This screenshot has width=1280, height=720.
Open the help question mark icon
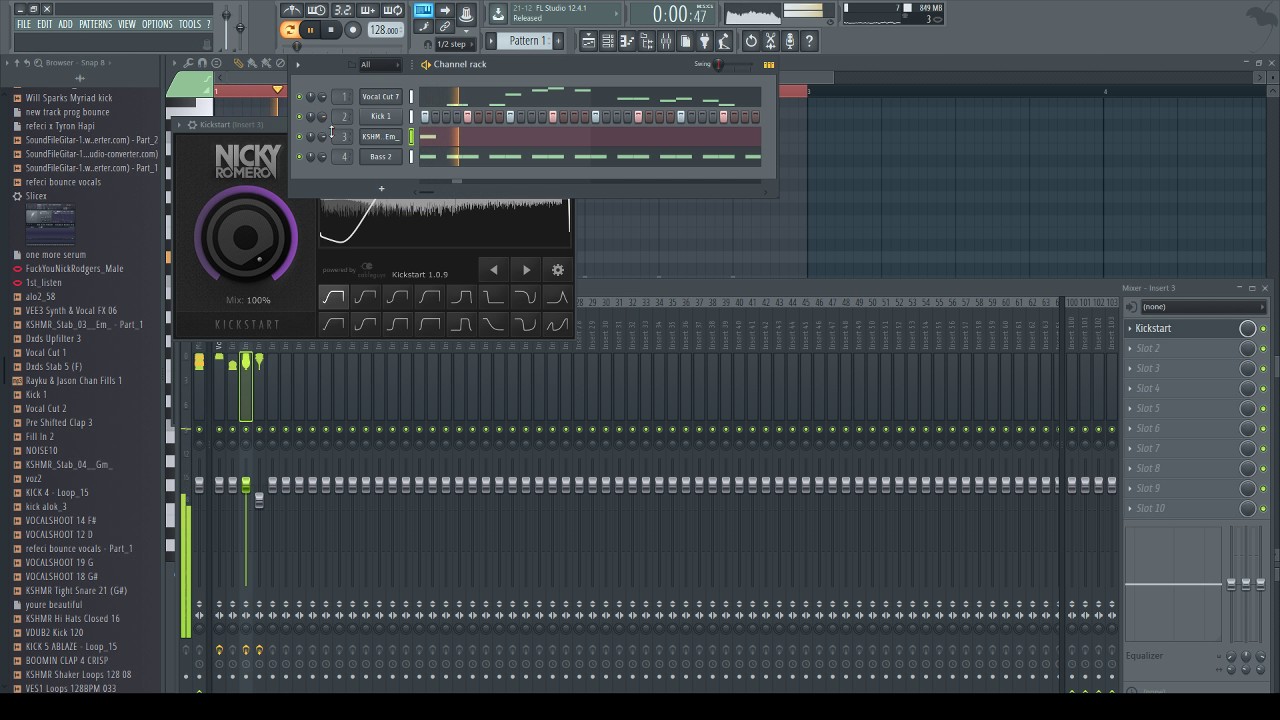809,41
